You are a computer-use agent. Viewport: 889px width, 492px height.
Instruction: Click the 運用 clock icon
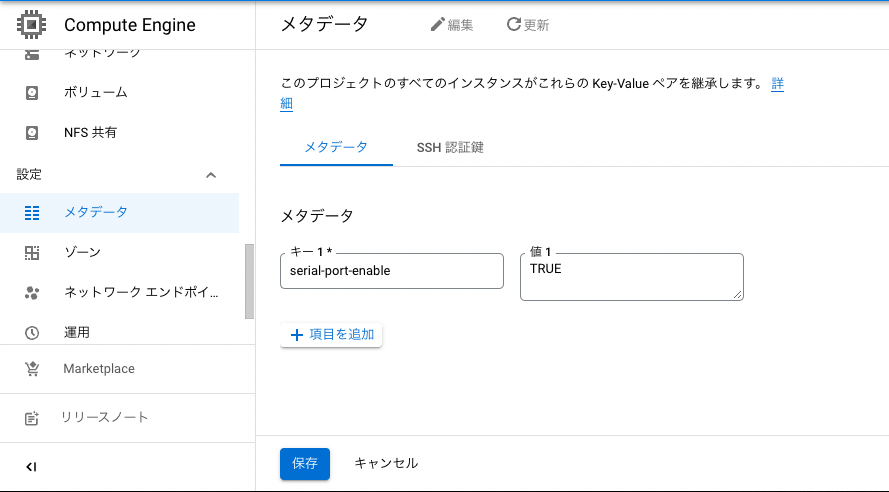pyautogui.click(x=32, y=333)
